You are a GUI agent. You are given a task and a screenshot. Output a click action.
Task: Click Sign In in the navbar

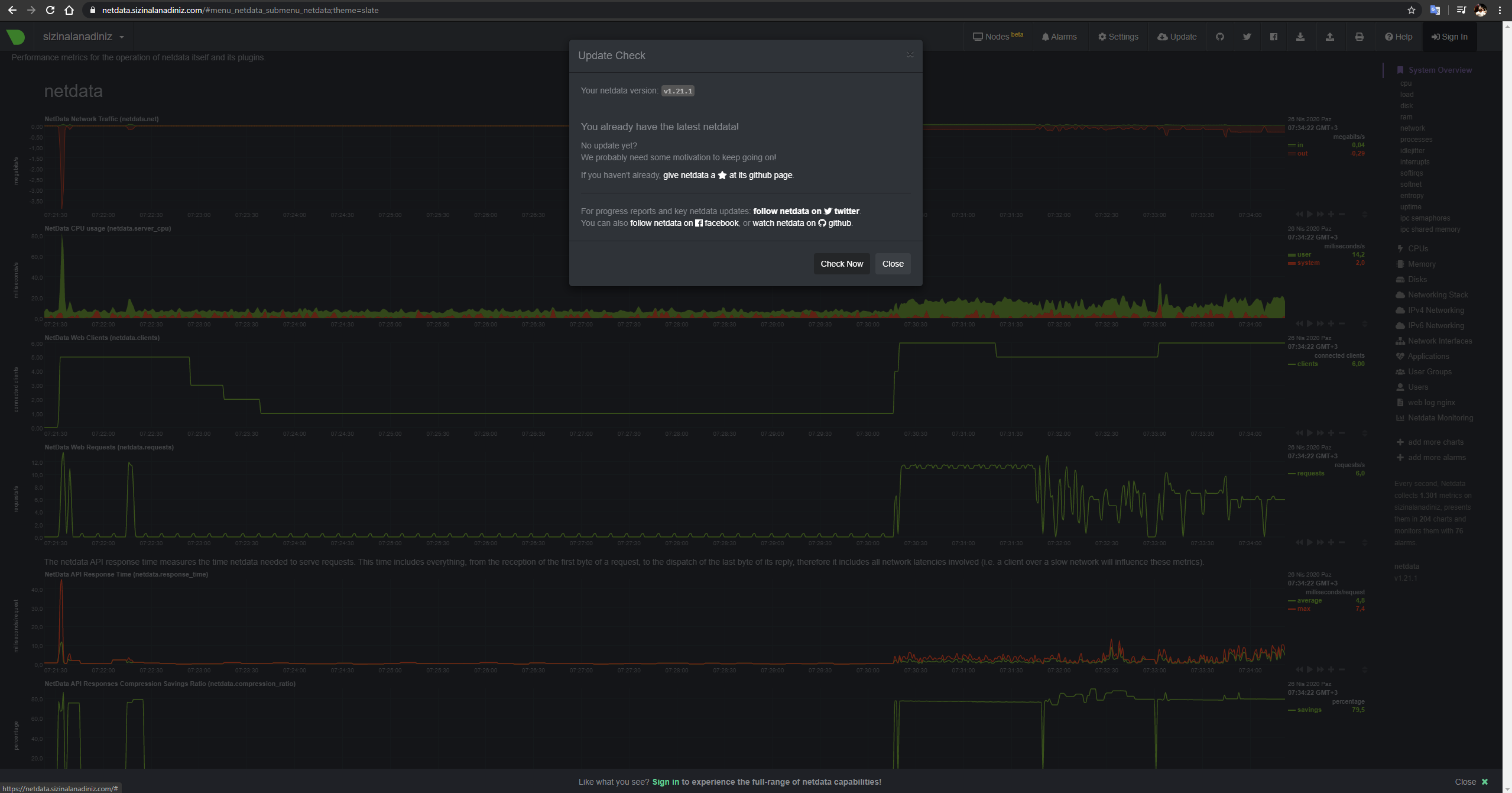pos(1449,37)
